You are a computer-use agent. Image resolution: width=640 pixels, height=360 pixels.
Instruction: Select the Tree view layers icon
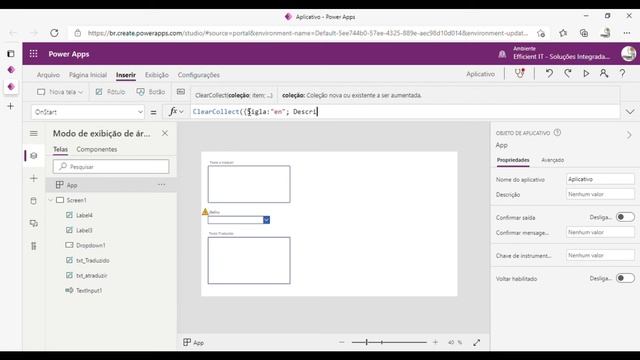pos(33,156)
